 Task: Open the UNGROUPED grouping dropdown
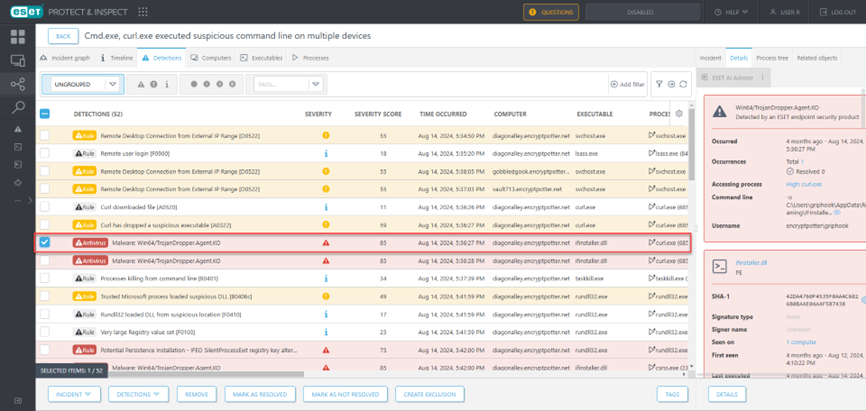tap(85, 85)
